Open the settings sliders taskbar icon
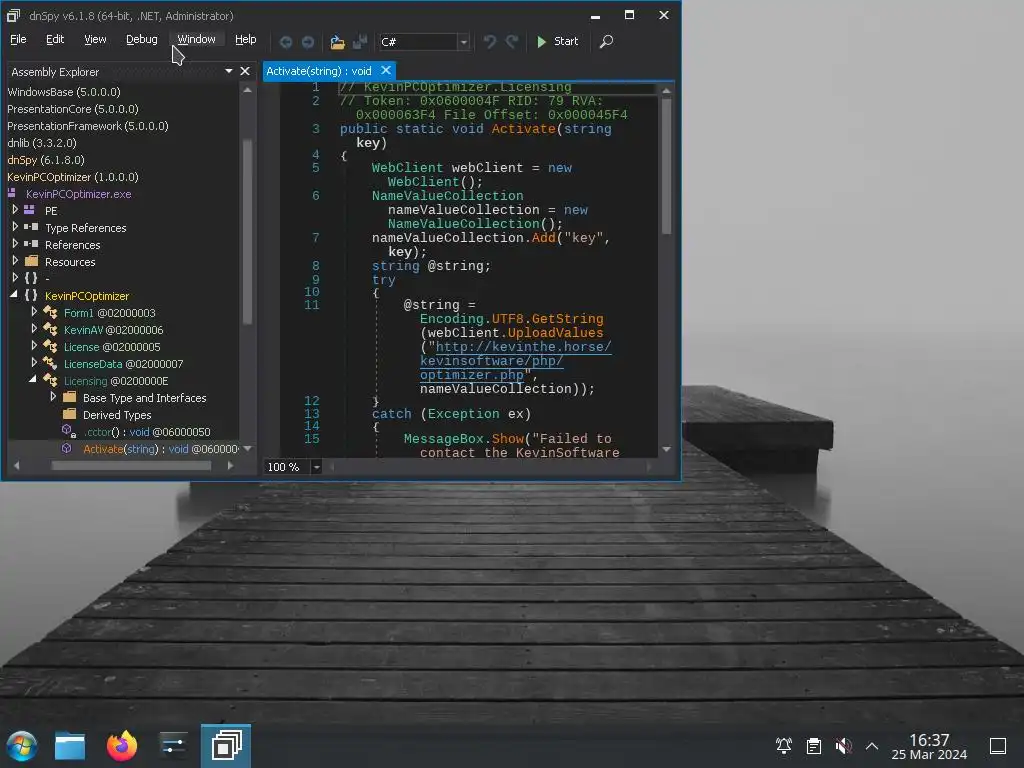Image resolution: width=1024 pixels, height=768 pixels. point(174,746)
